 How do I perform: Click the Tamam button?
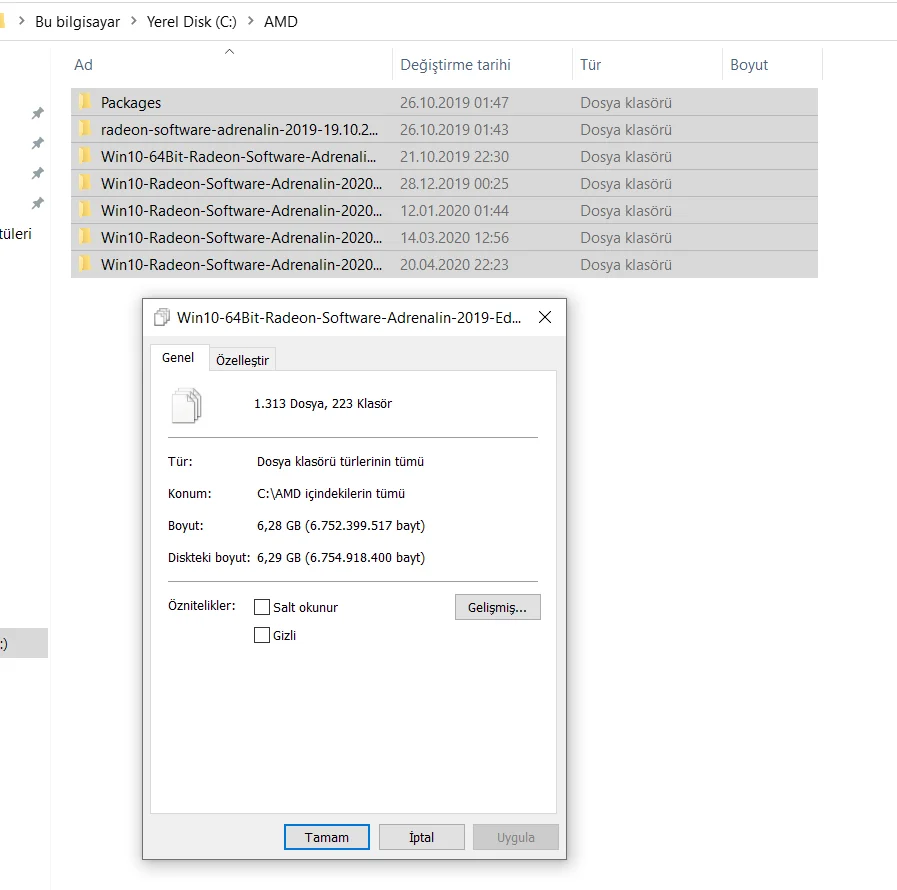[x=327, y=837]
